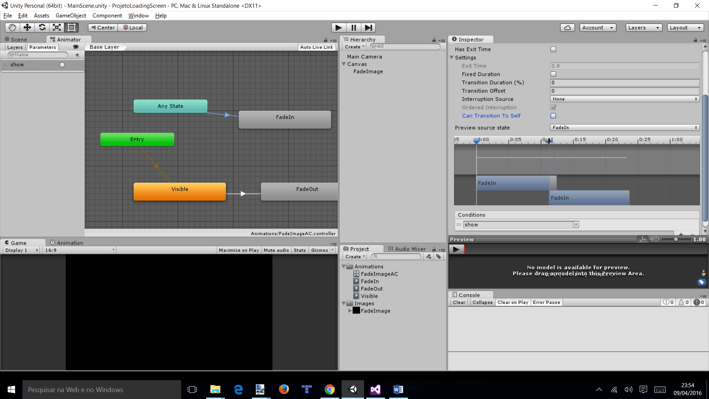Add a new animator parameter with plus
The height and width of the screenshot is (399, 709).
tap(77, 55)
